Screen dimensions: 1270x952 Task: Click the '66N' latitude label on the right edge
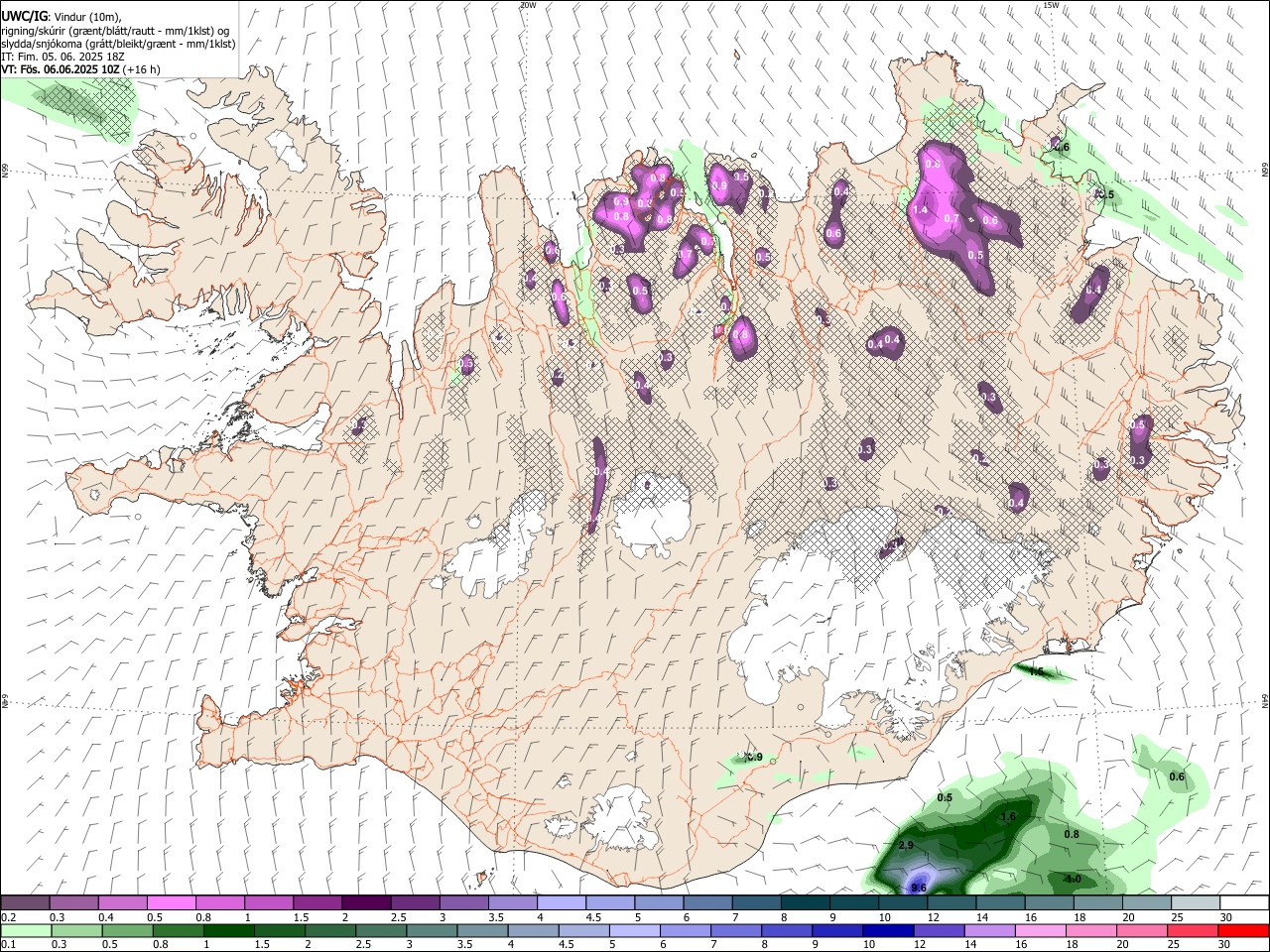[x=1265, y=171]
